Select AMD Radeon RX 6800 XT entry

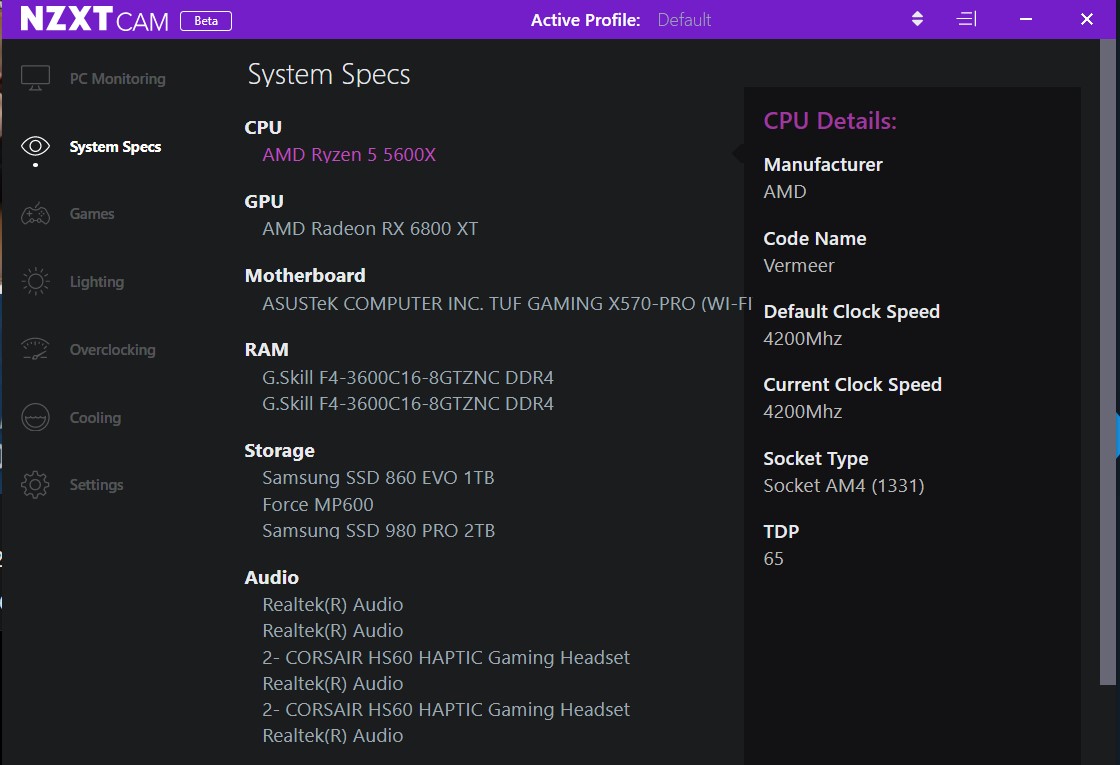[x=370, y=229]
